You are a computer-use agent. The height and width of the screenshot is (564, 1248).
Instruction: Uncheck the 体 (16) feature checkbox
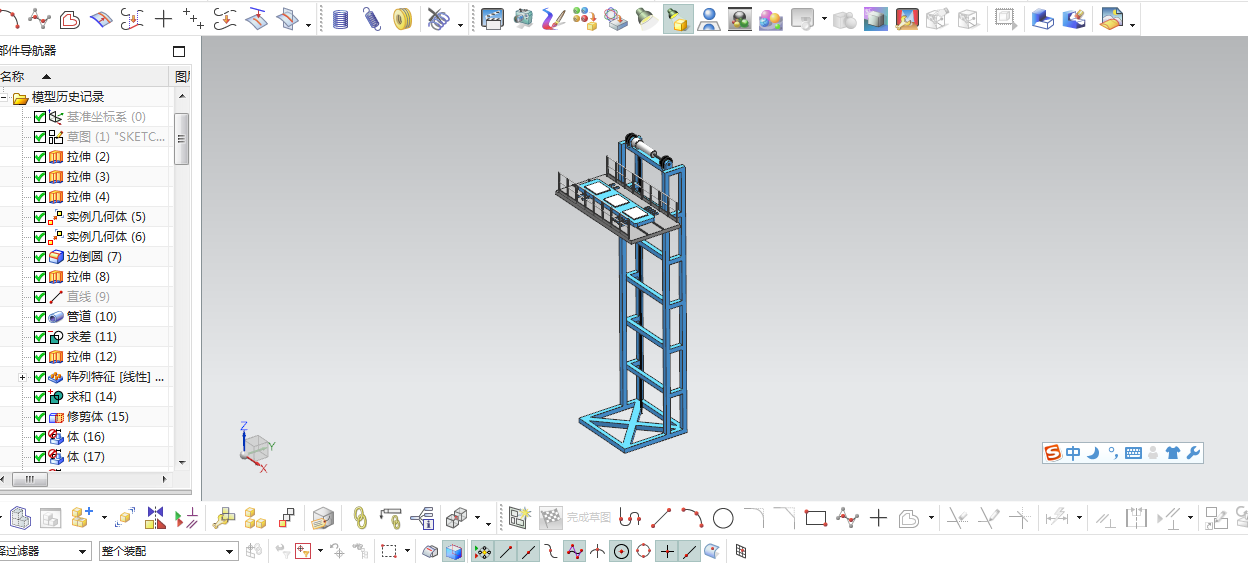pos(40,437)
